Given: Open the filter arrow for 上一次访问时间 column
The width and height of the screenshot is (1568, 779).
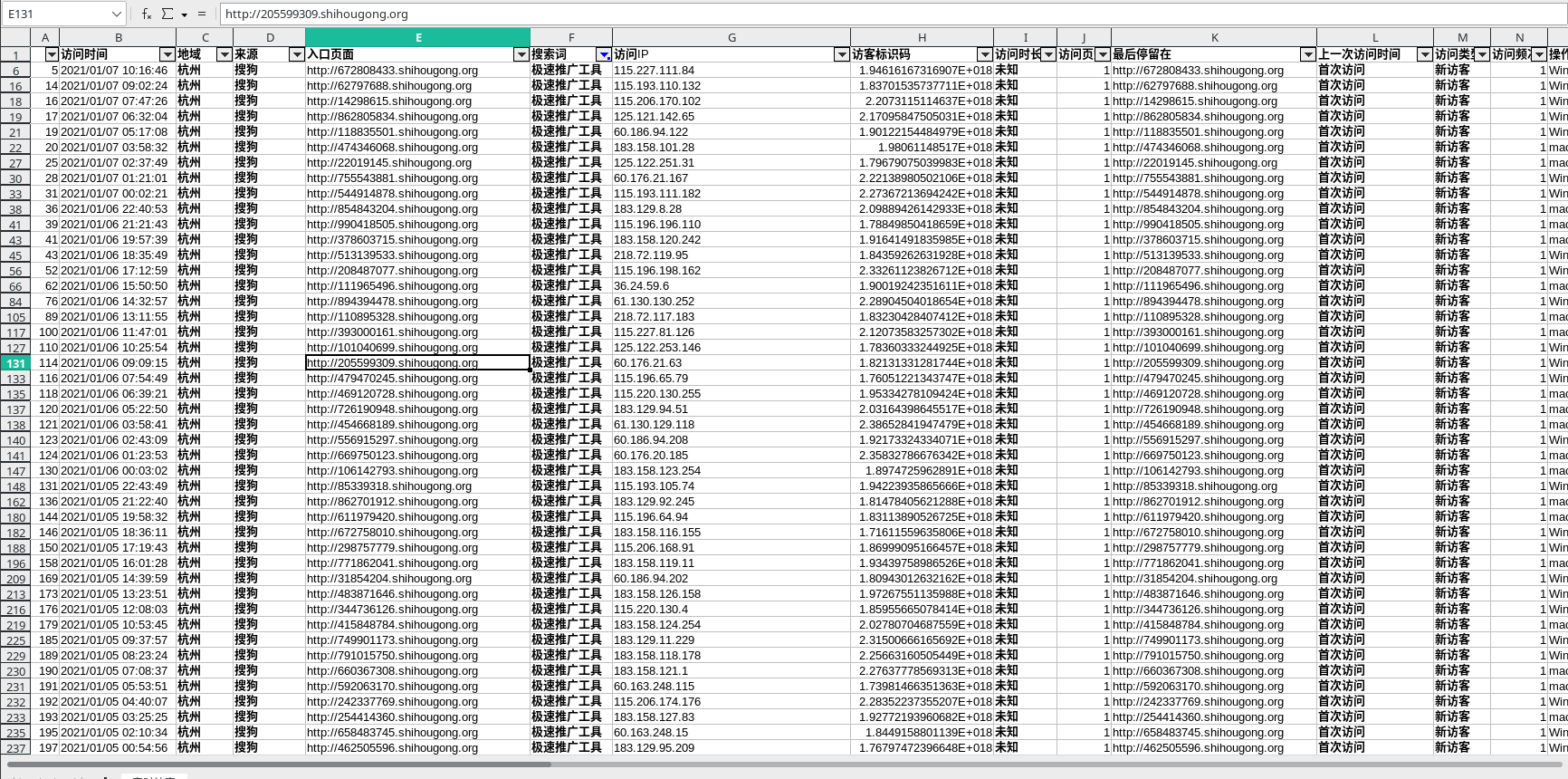Looking at the screenshot, I should (x=1424, y=54).
